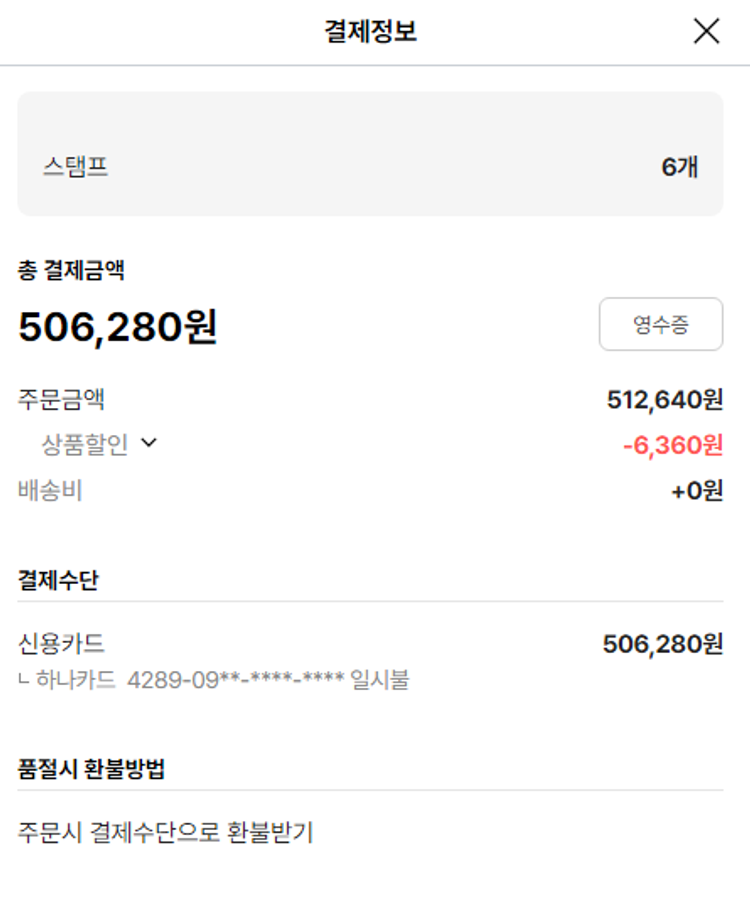Click the 512,640원 order amount
The image size is (750, 900).
point(664,400)
